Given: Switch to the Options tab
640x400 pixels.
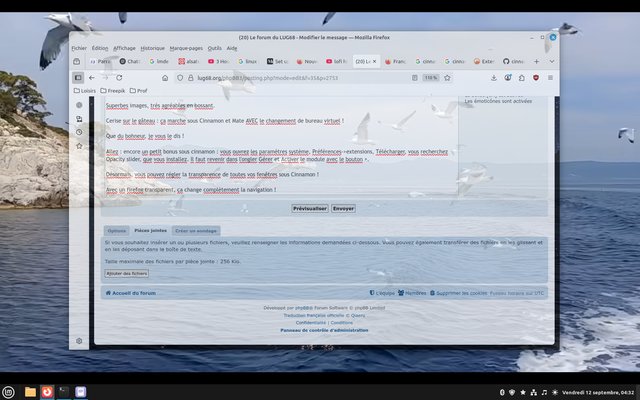Looking at the screenshot, I should (117, 230).
